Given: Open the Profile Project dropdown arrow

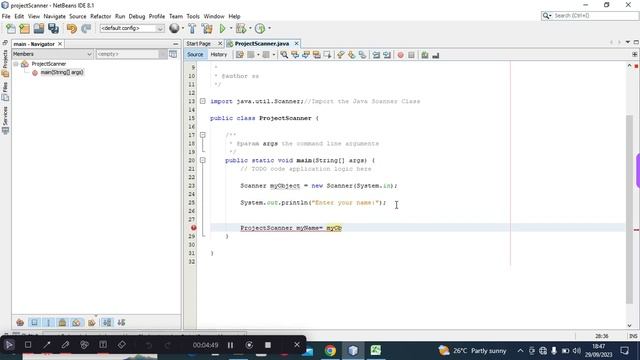Looking at the screenshot, I should click(269, 29).
